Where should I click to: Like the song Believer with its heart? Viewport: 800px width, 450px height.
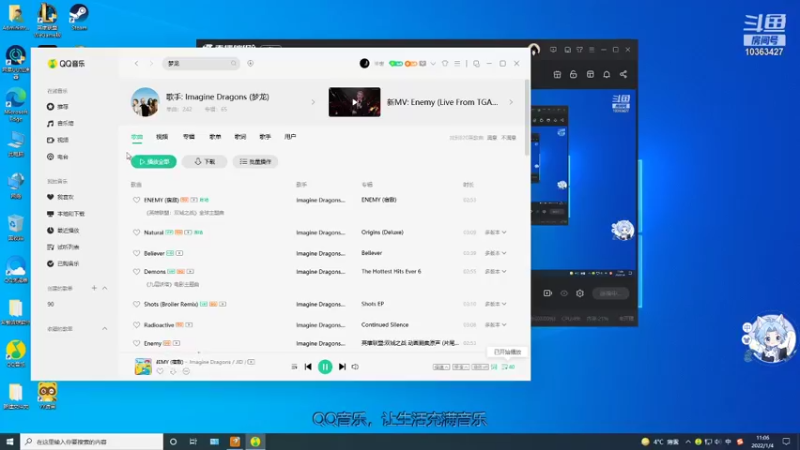[136, 253]
